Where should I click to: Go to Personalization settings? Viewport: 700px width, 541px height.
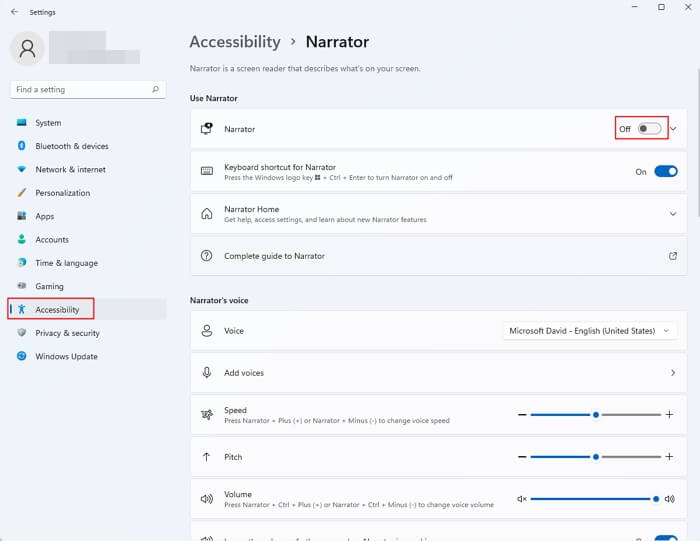tap(87, 193)
